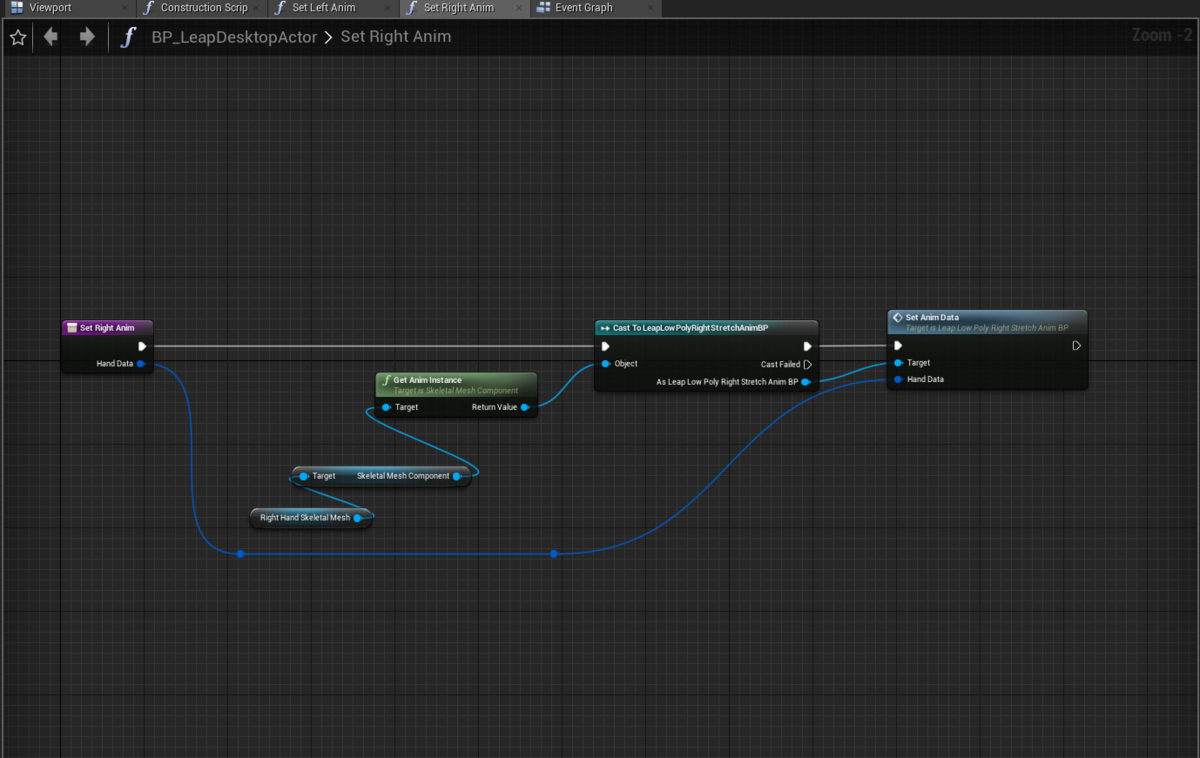Click the 'Target is Skeletal Mesh Component' subtitle
This screenshot has width=1200, height=758.
[x=456, y=391]
